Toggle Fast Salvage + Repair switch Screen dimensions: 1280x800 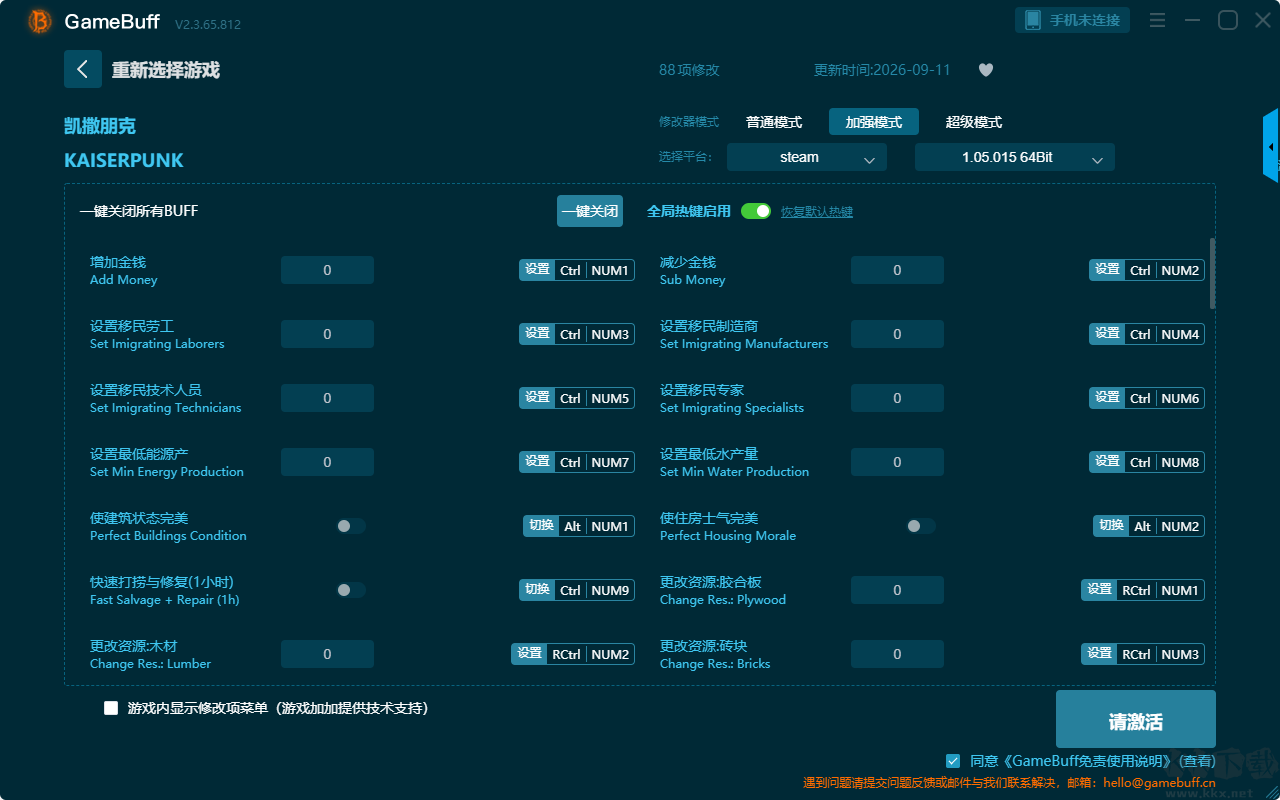[351, 590]
